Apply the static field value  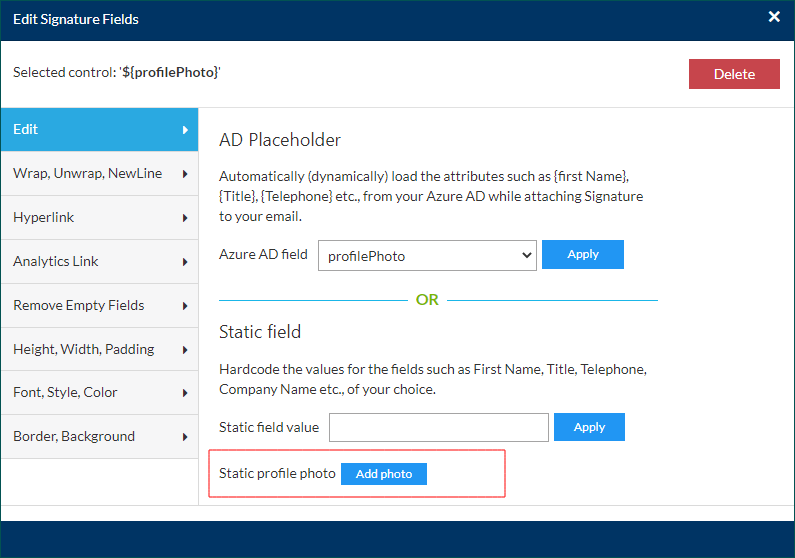(589, 427)
